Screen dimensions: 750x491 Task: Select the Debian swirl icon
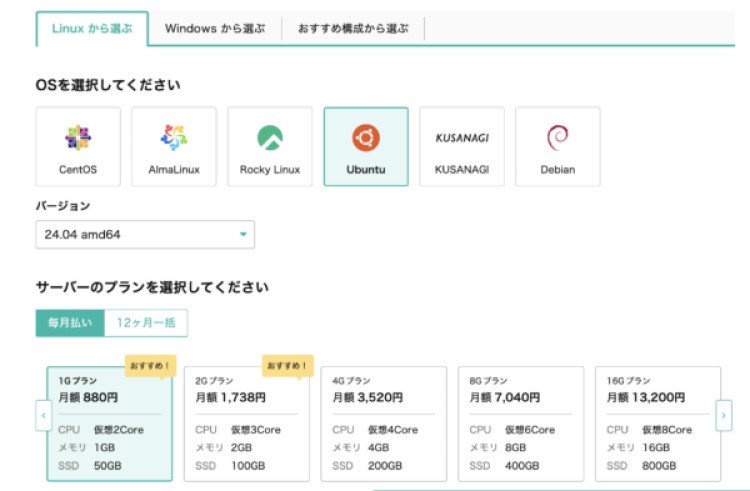click(558, 138)
